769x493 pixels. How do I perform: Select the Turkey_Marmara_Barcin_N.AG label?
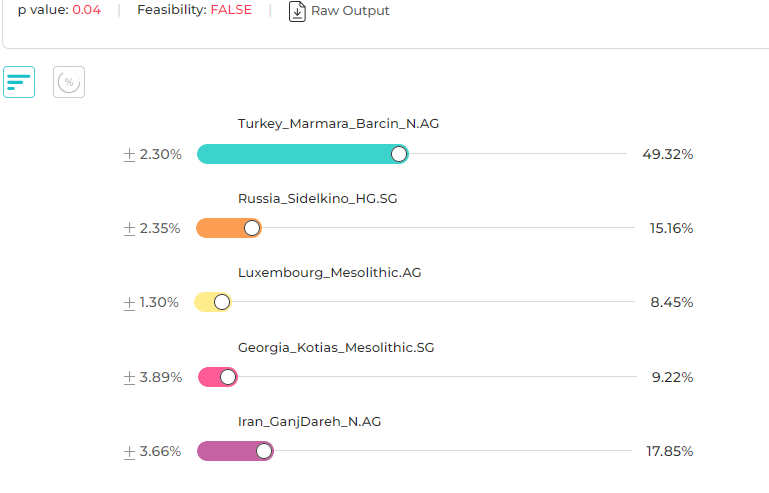tap(338, 124)
